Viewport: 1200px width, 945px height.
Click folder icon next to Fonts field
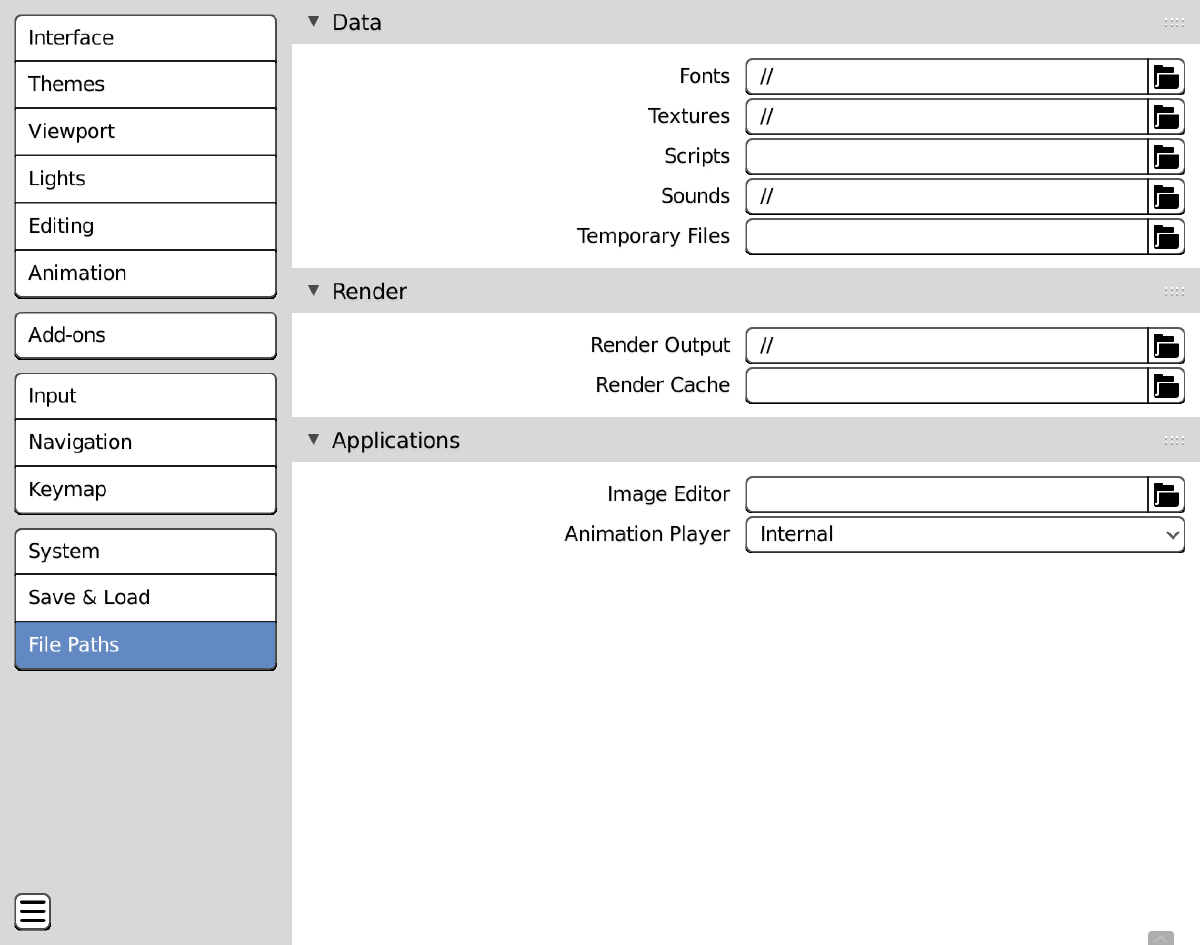[1165, 77]
